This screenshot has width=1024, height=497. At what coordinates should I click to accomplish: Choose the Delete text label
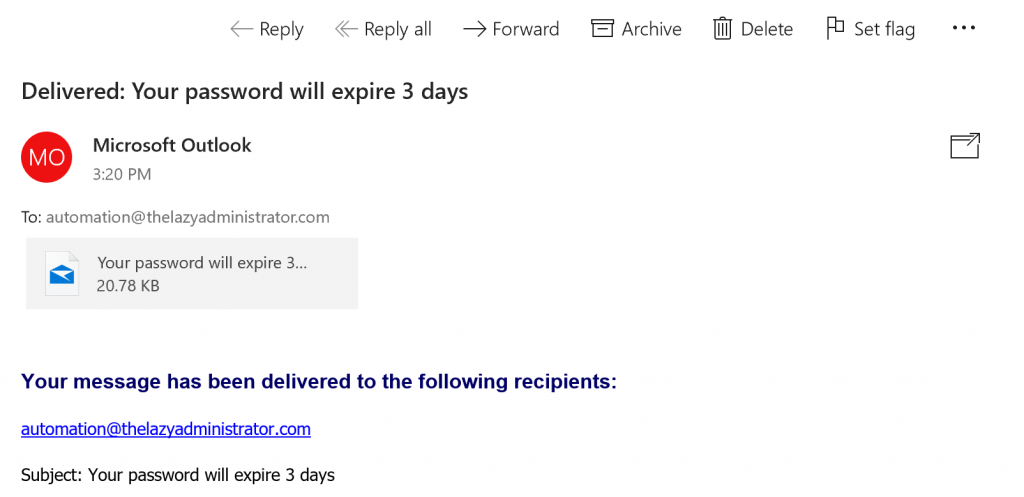767,29
